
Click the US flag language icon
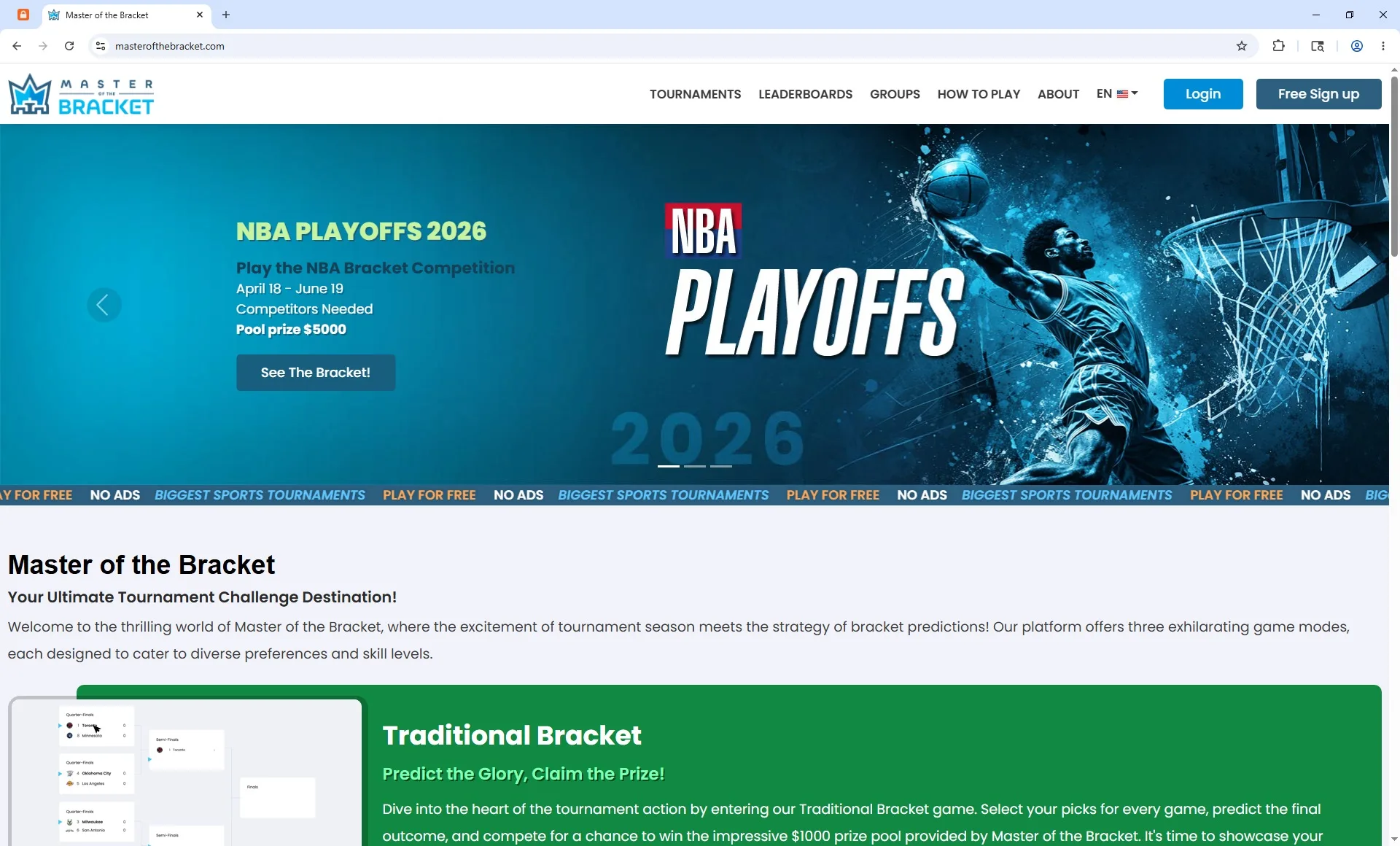point(1123,94)
